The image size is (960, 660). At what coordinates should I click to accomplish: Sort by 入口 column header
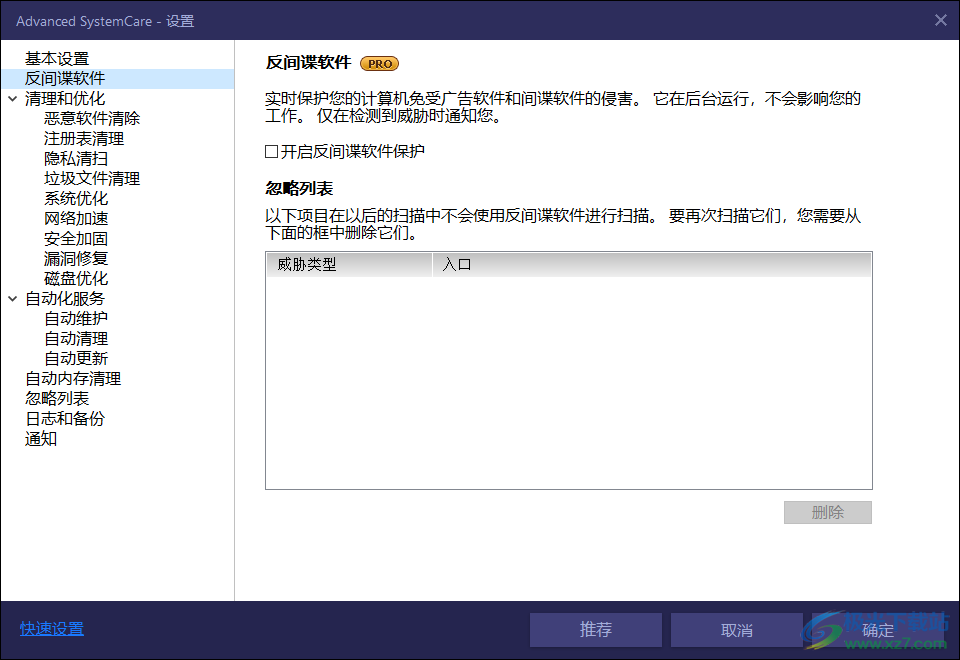pyautogui.click(x=651, y=264)
